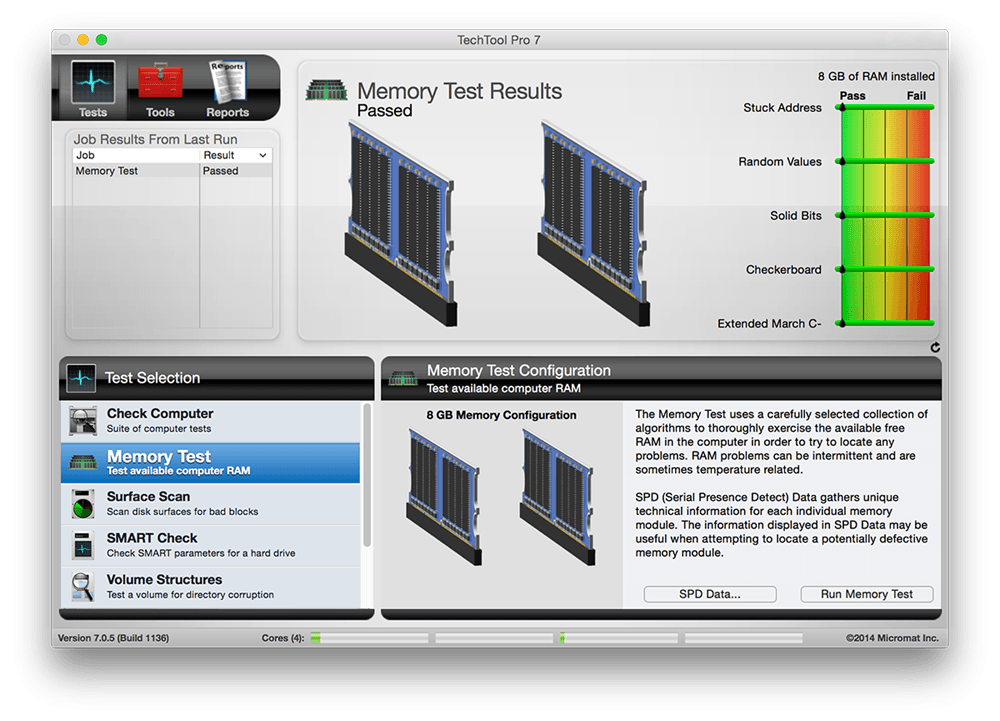Click the Passed result cell
Screen dimensions: 1000x721
(x=236, y=171)
